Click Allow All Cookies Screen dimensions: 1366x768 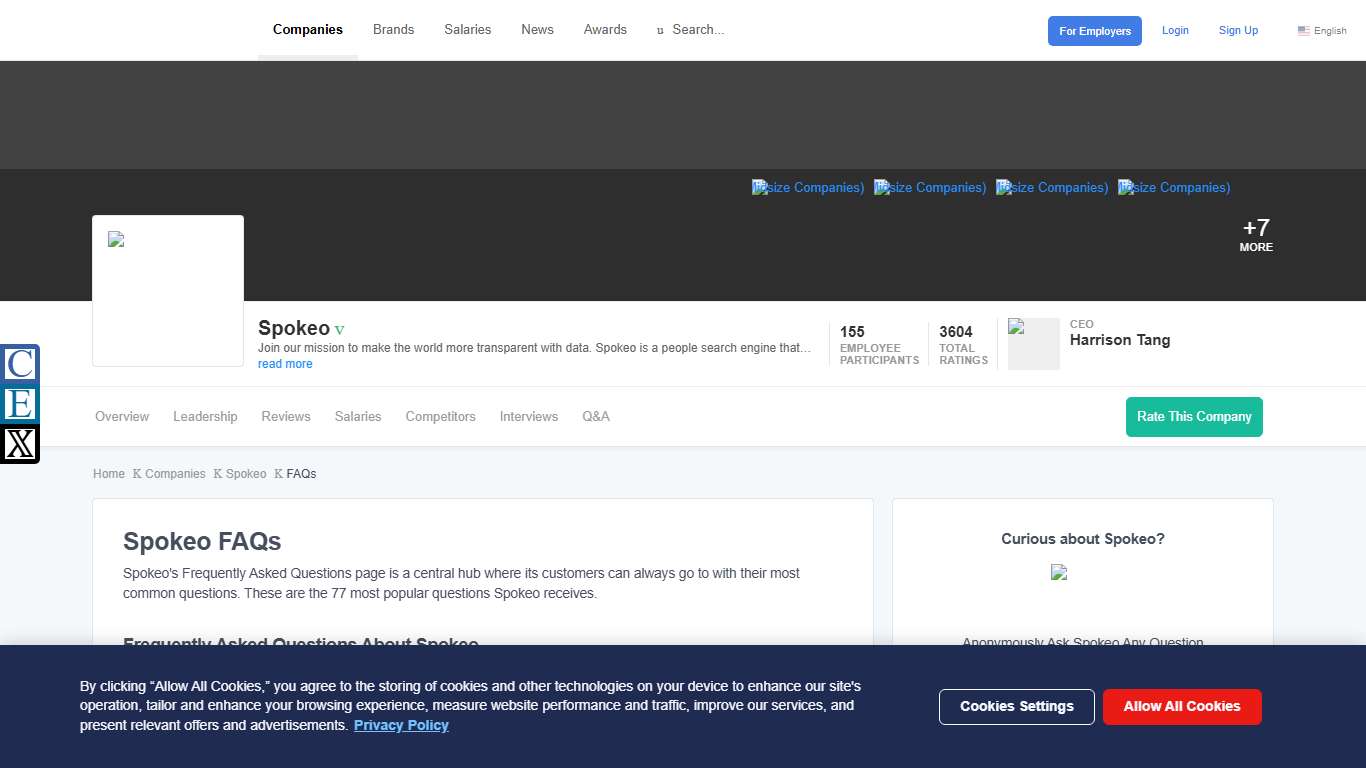point(1182,706)
